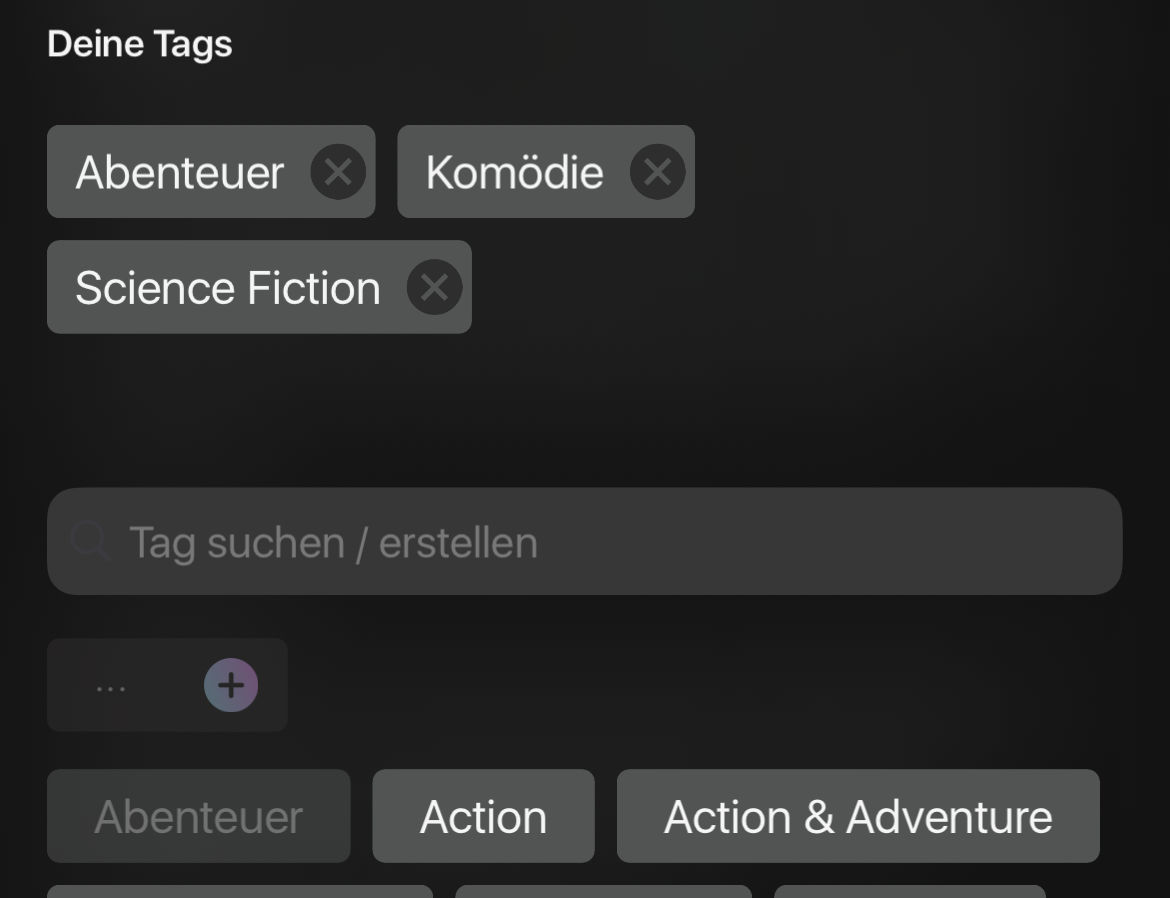
Task: Select the Science Fiction label in your tags
Action: [228, 288]
